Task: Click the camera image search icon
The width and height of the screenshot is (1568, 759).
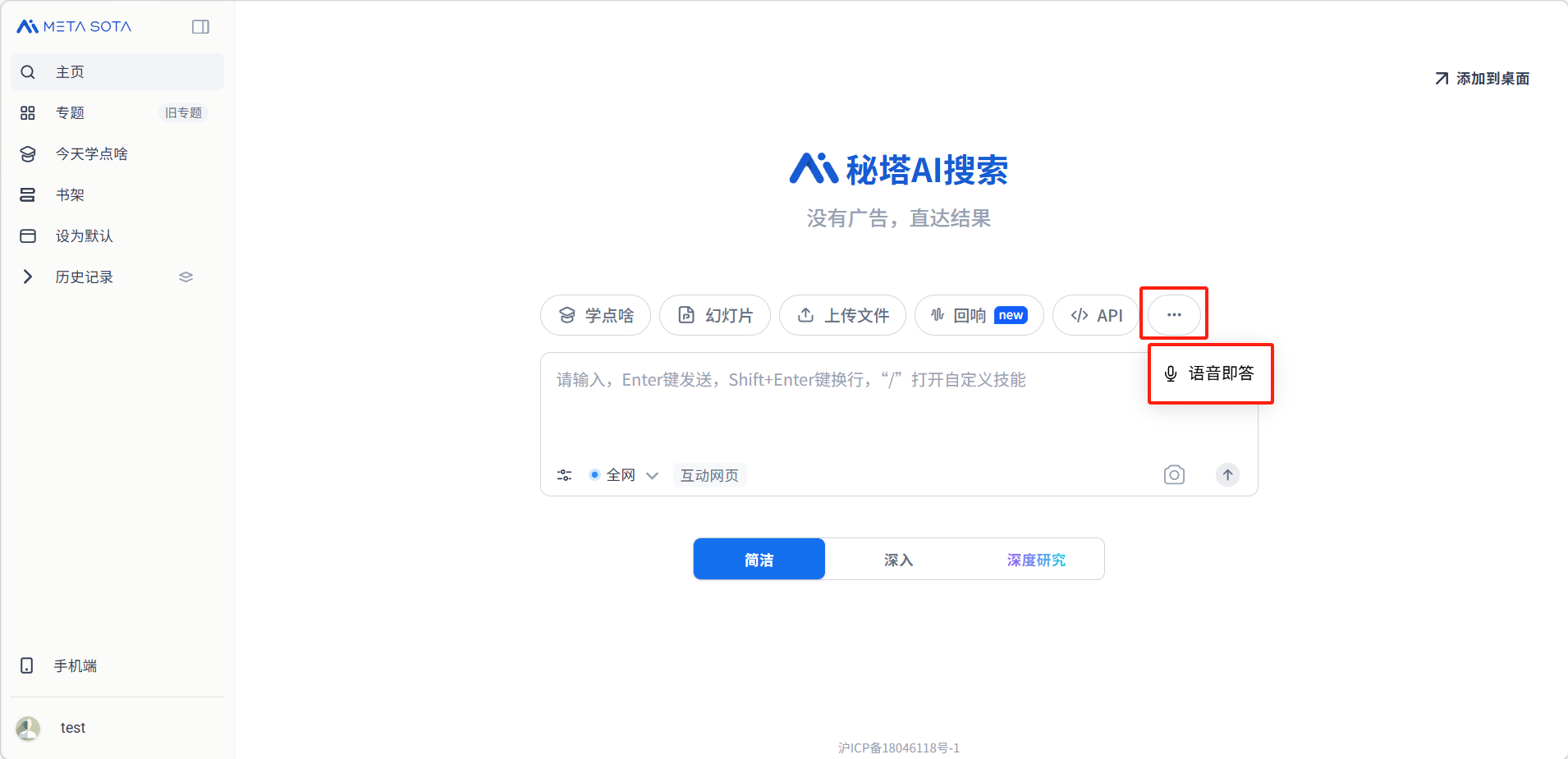Action: coord(1174,475)
